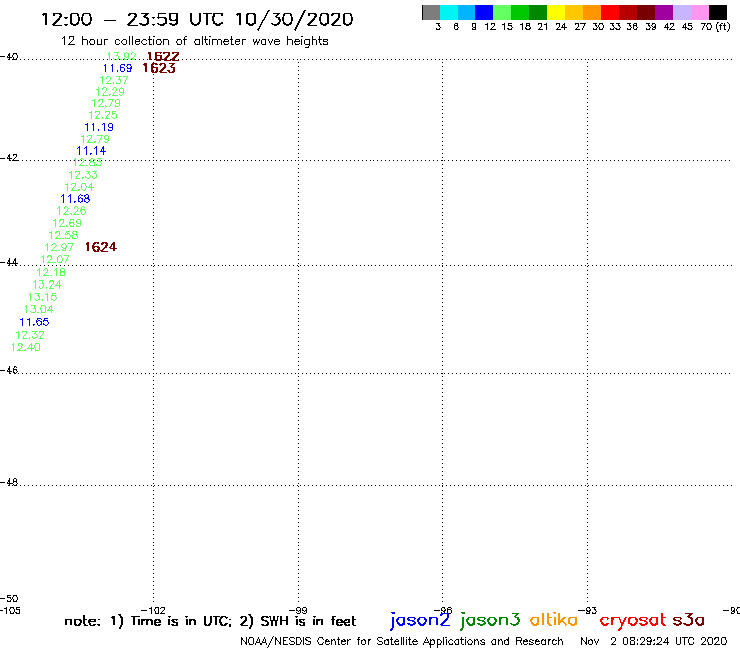The height and width of the screenshot is (650, 740).
Task: Click the -105 longitude corner label
Action: pos(10,610)
